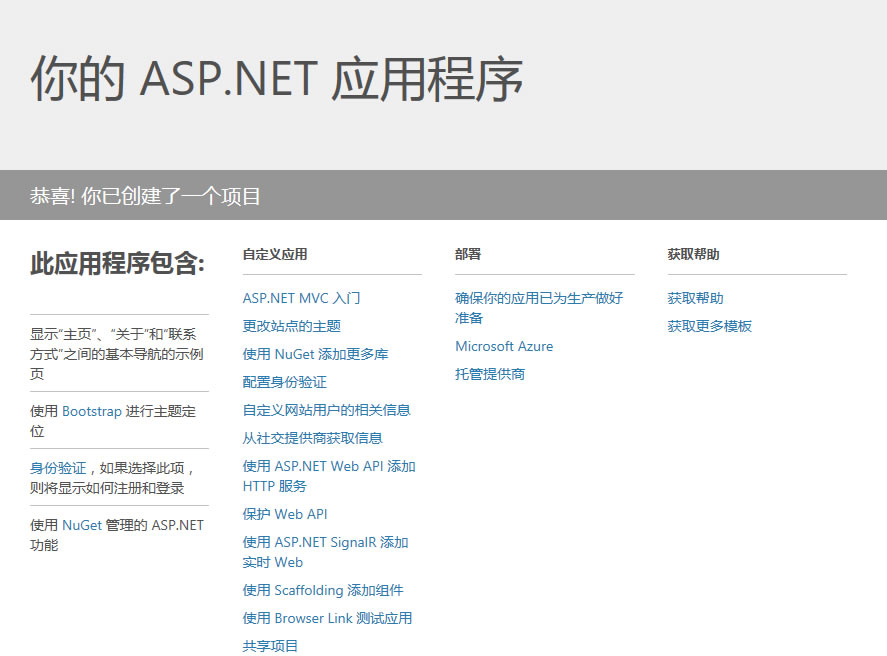Screen dimensions: 887x656
Task: Click the 获取帮助 link
Action: coord(695,298)
